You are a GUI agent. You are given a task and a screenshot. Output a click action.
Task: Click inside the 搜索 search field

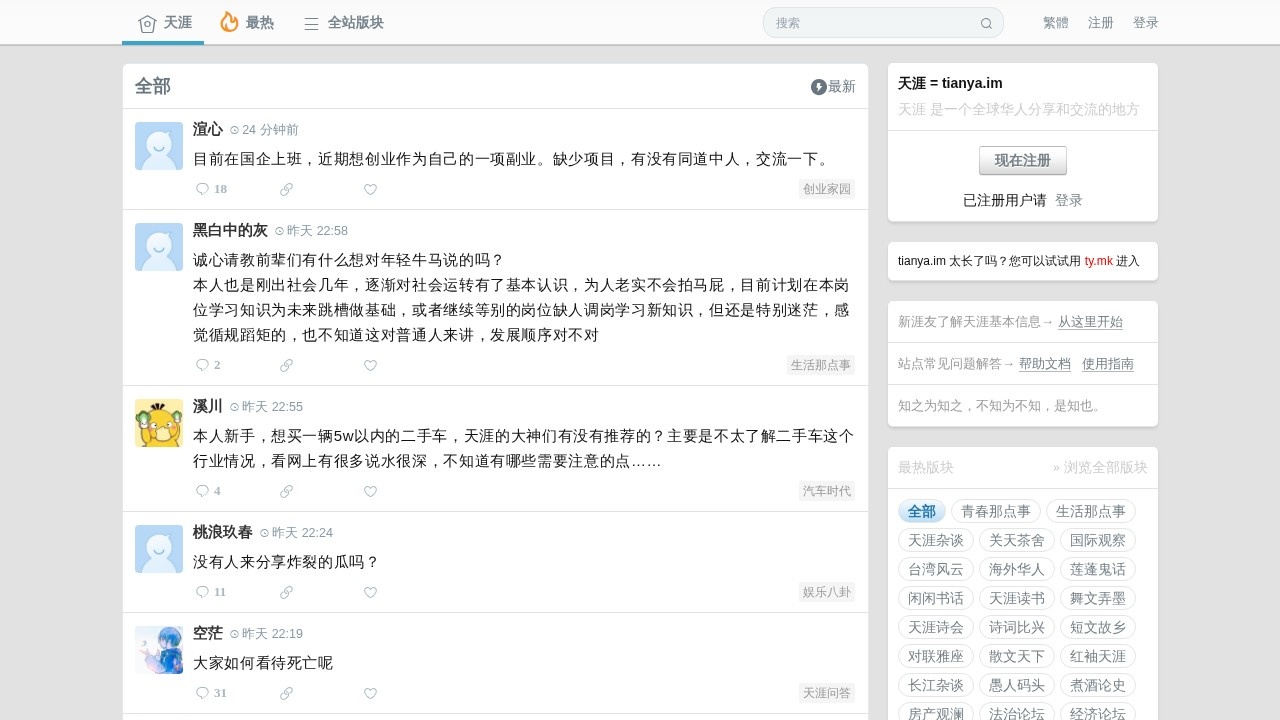point(870,23)
